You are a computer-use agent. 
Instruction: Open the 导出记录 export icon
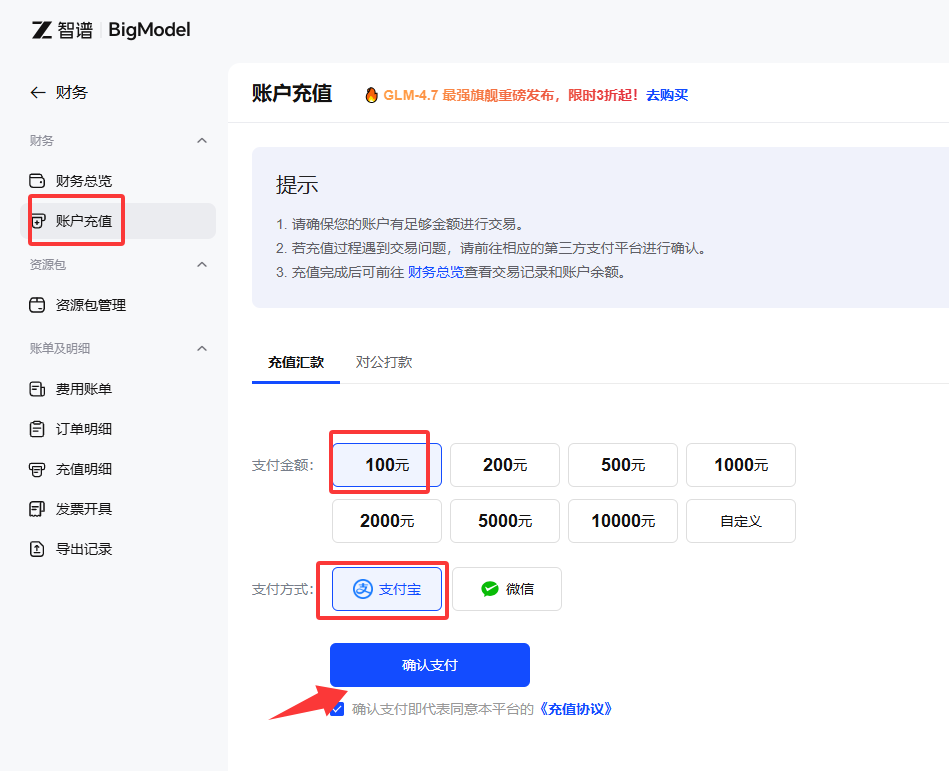[38, 549]
